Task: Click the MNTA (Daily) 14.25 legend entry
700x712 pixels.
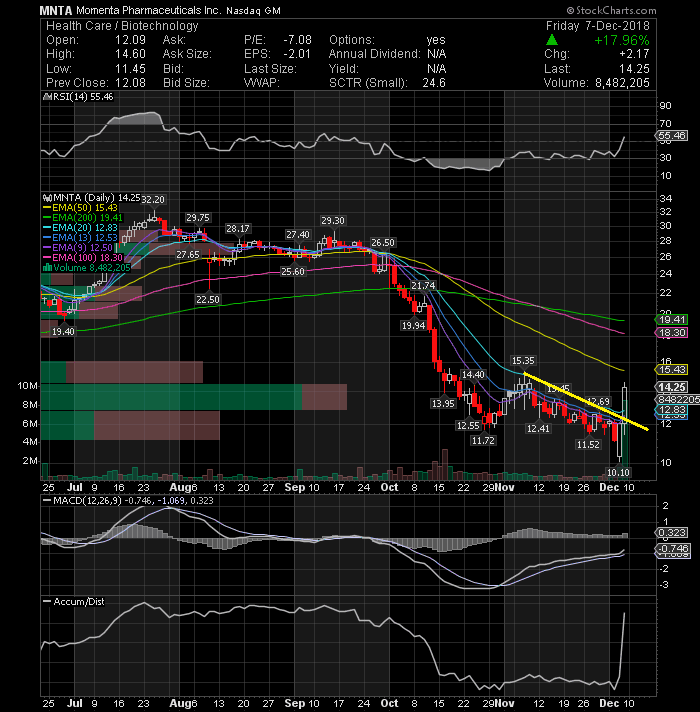Action: (x=96, y=198)
